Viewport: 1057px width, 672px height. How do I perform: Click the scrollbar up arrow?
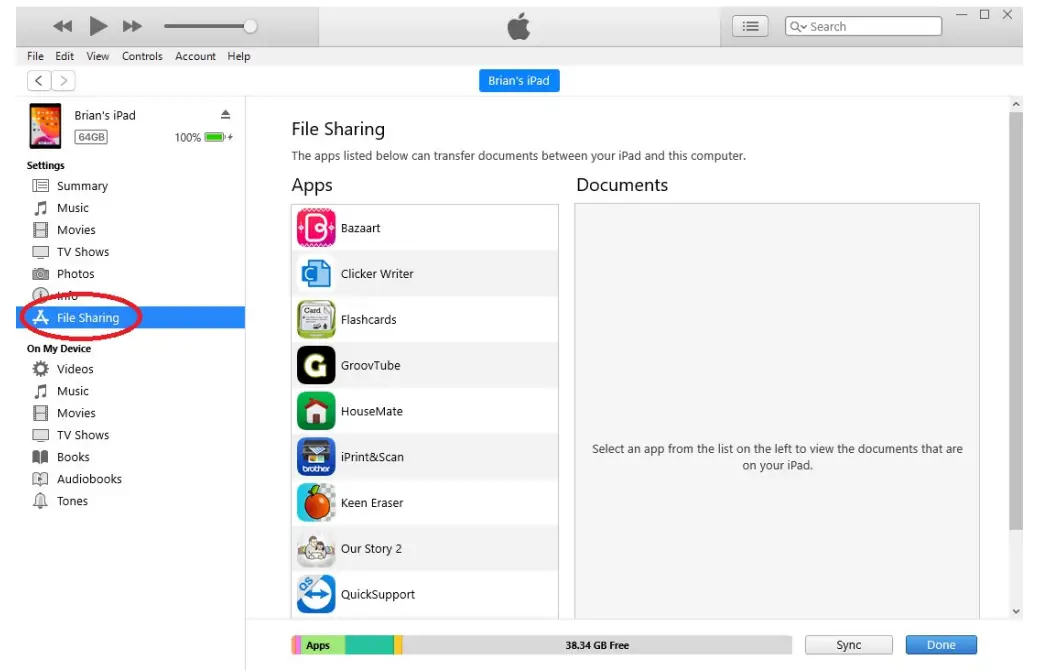point(1016,104)
